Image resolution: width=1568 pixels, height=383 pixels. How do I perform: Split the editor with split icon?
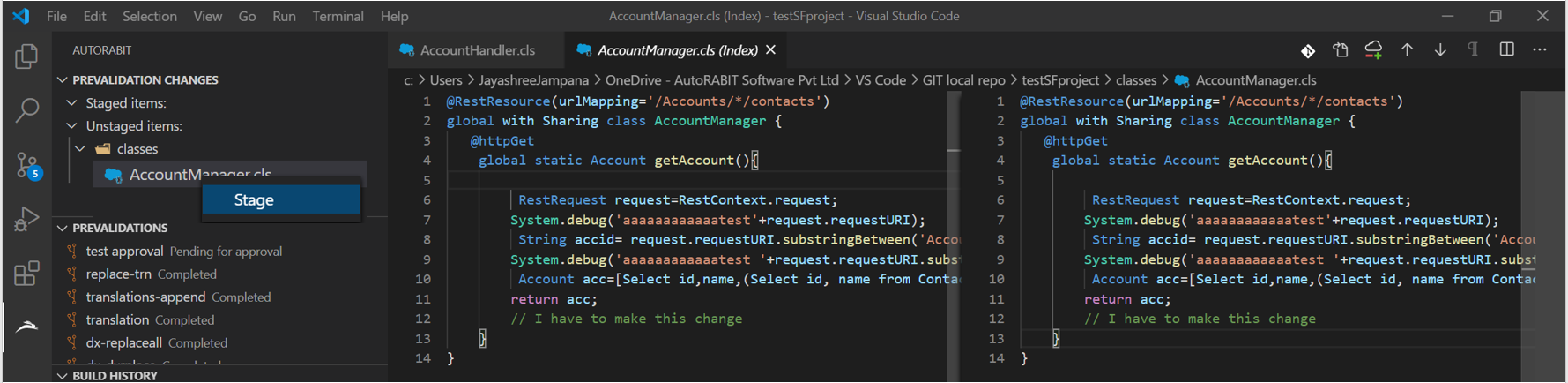tap(1506, 50)
